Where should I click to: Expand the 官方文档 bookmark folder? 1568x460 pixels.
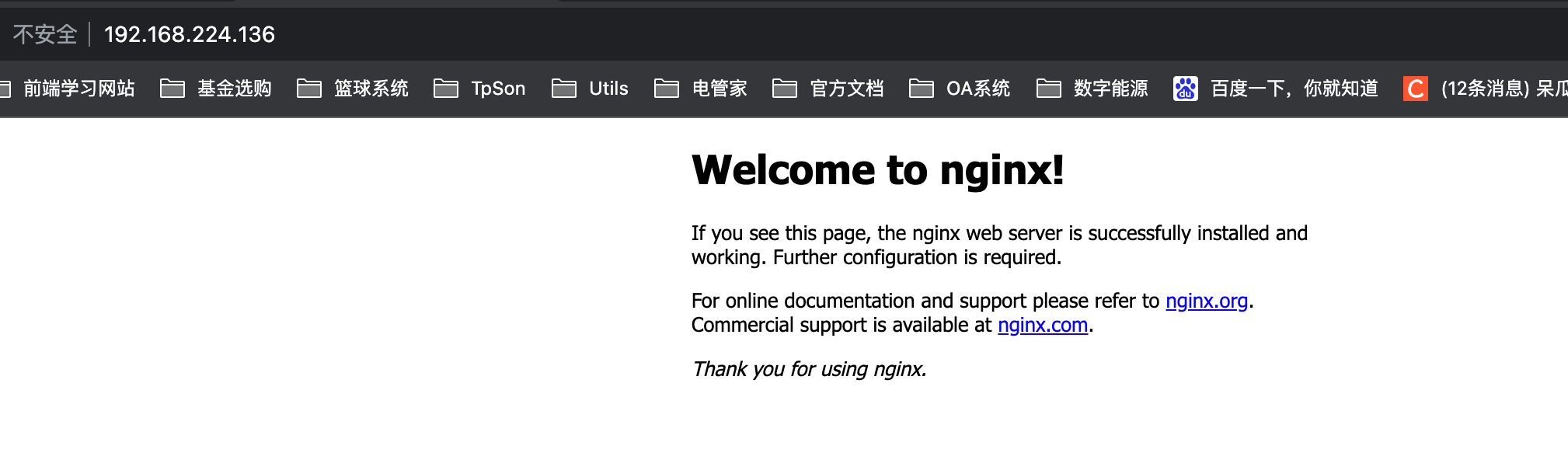(x=845, y=89)
